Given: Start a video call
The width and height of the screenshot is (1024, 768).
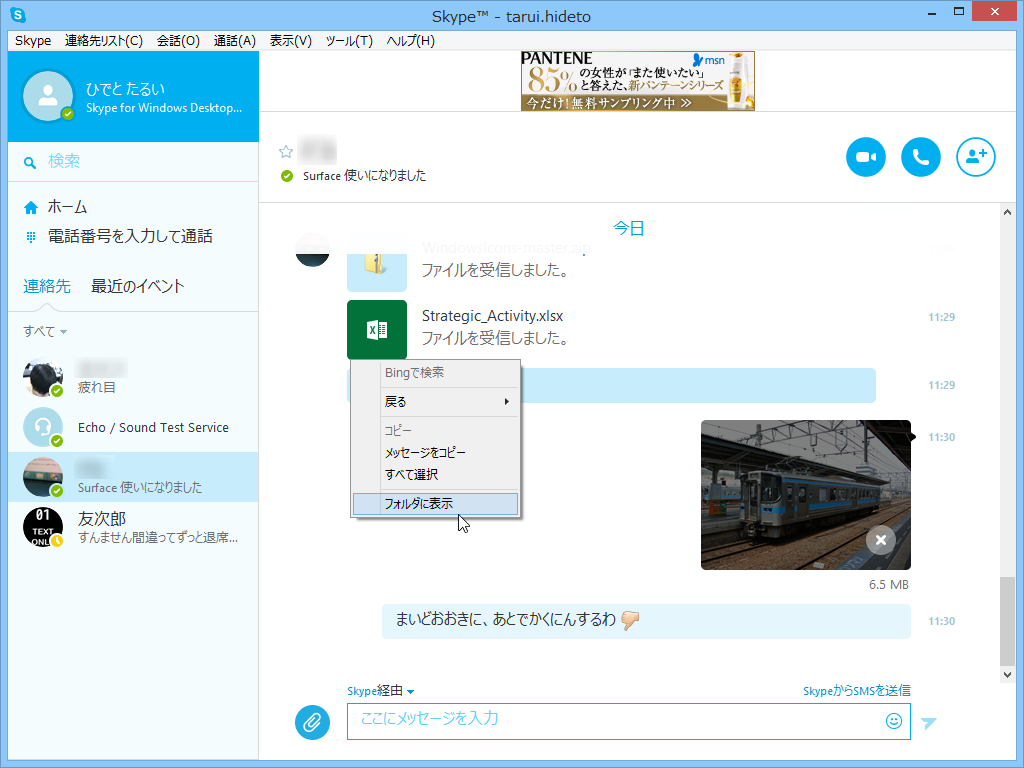Looking at the screenshot, I should (866, 157).
